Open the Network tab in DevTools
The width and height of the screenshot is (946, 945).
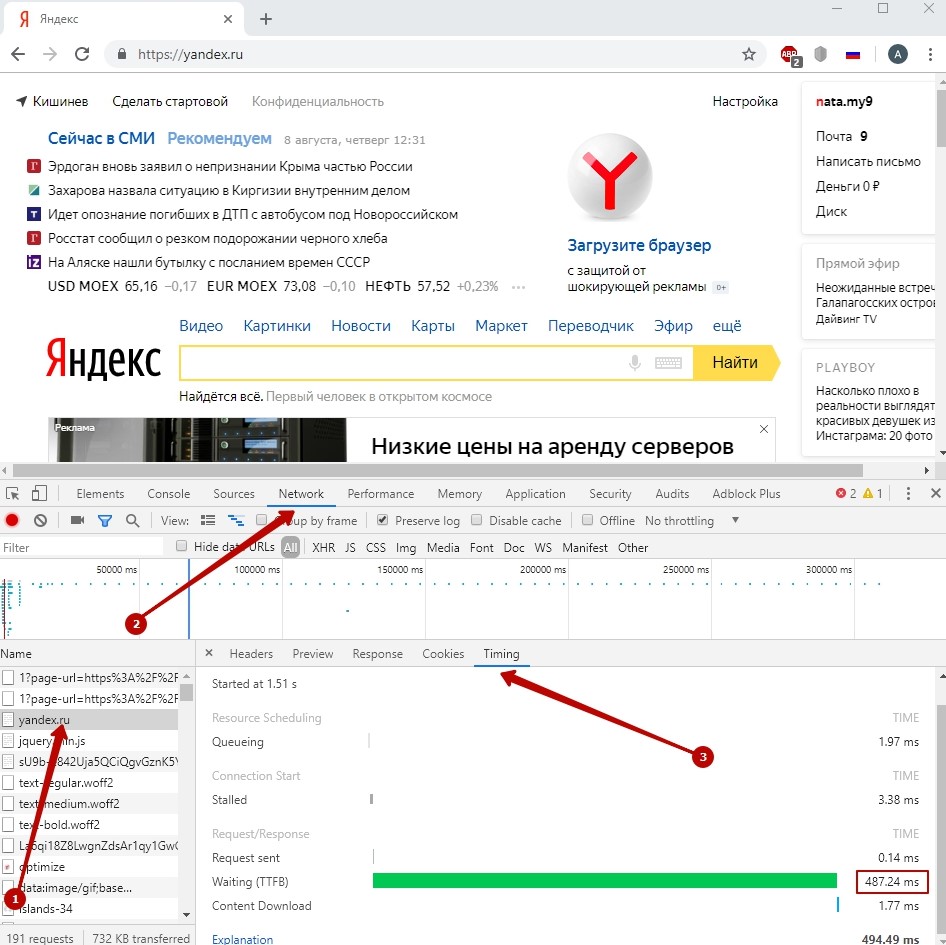point(301,494)
